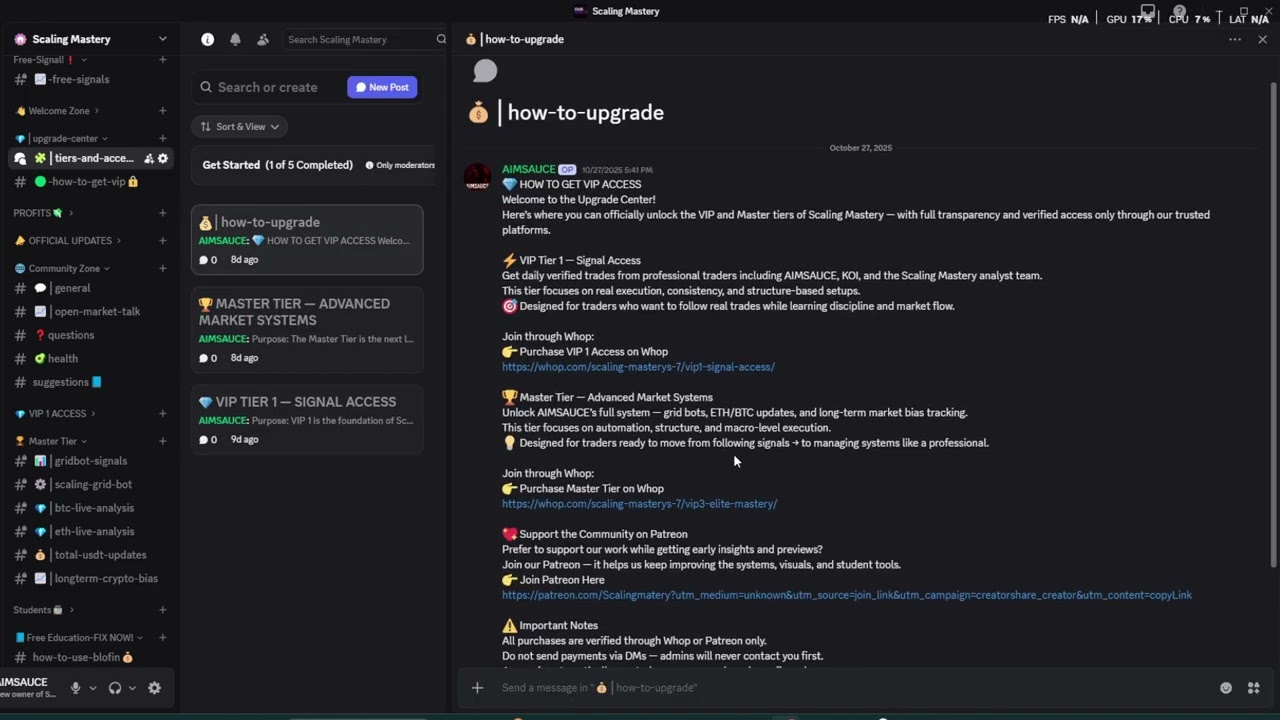Add channel to Students category
This screenshot has width=1280, height=720.
click(162, 610)
